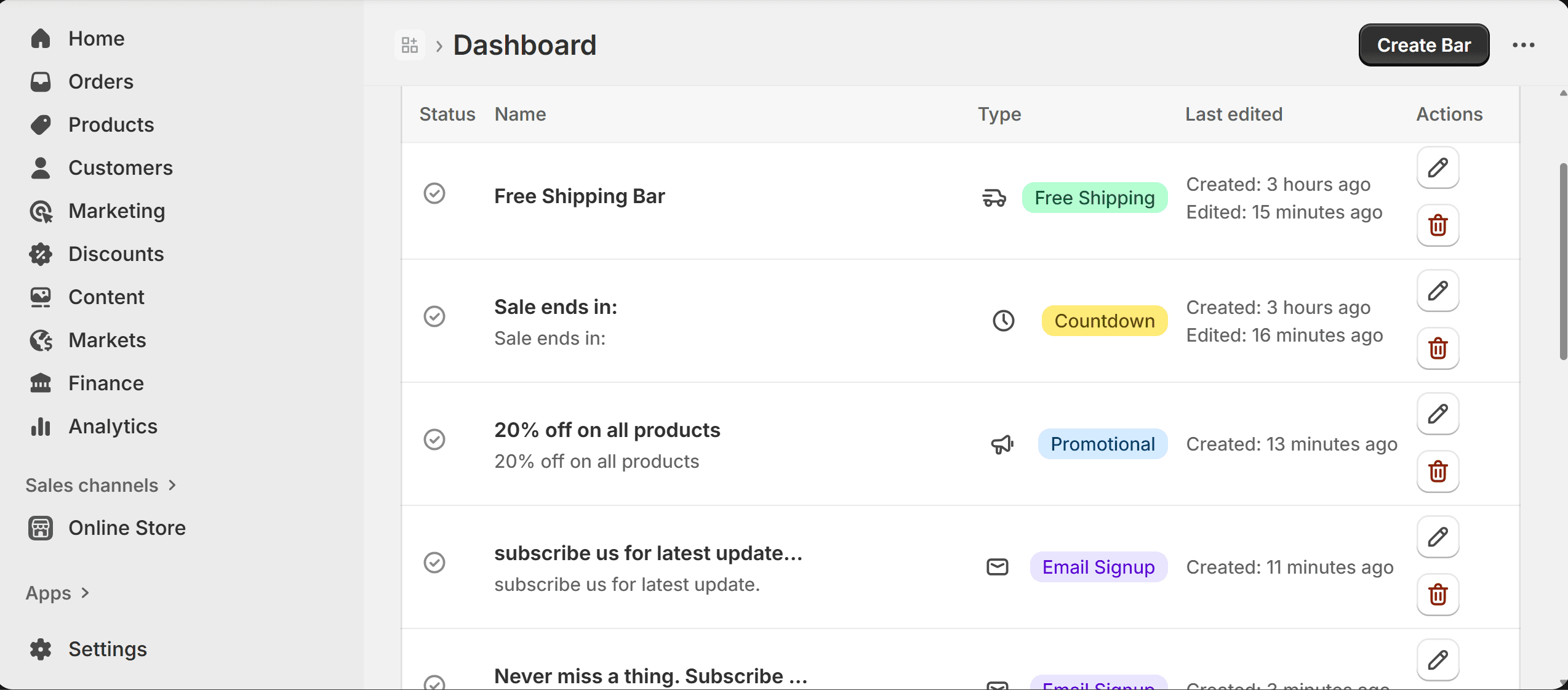Toggle status for the "20% off on all products" bar
1568x690 pixels.
tap(434, 439)
